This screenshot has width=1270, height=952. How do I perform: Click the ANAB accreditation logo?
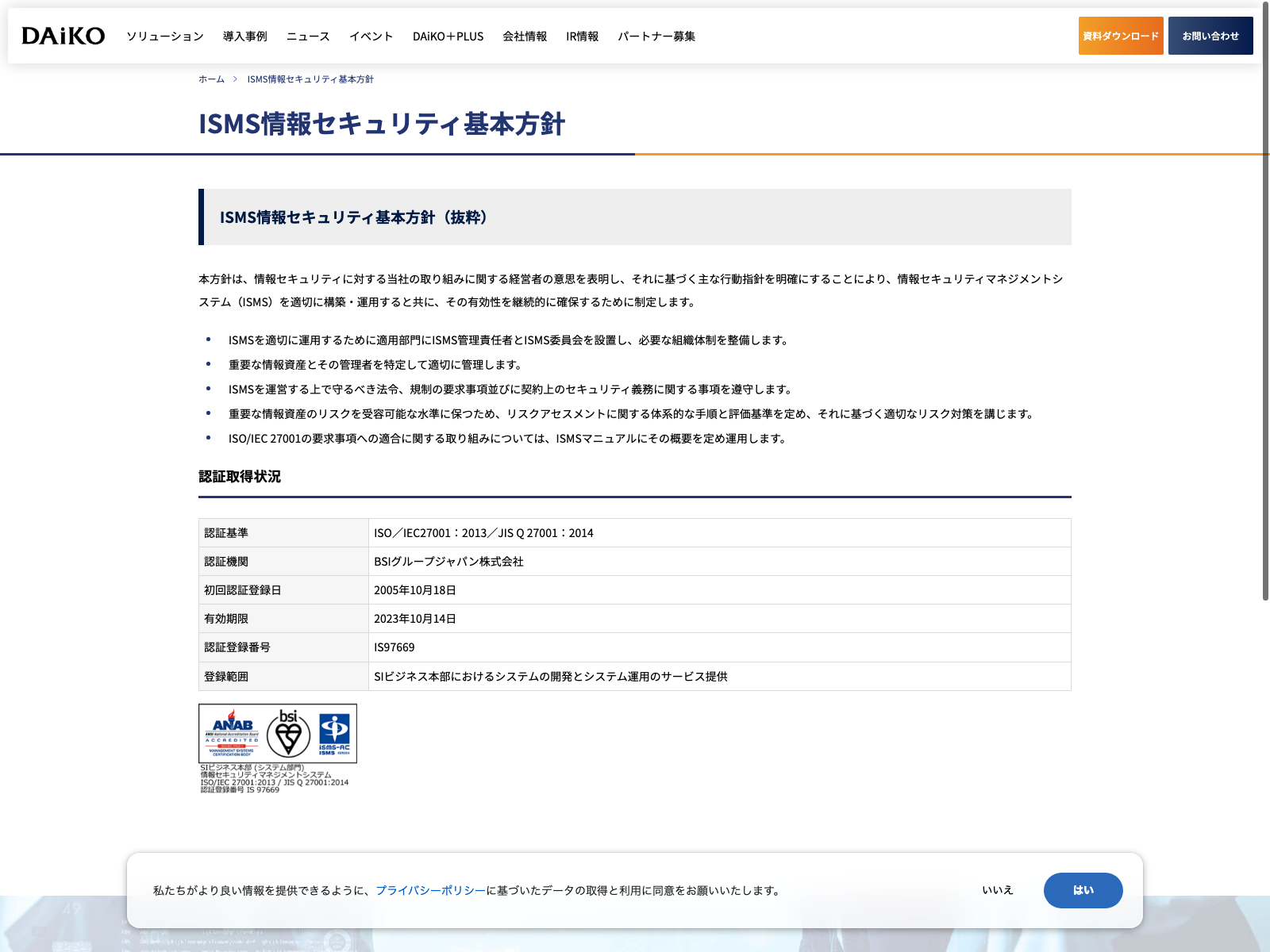(232, 733)
